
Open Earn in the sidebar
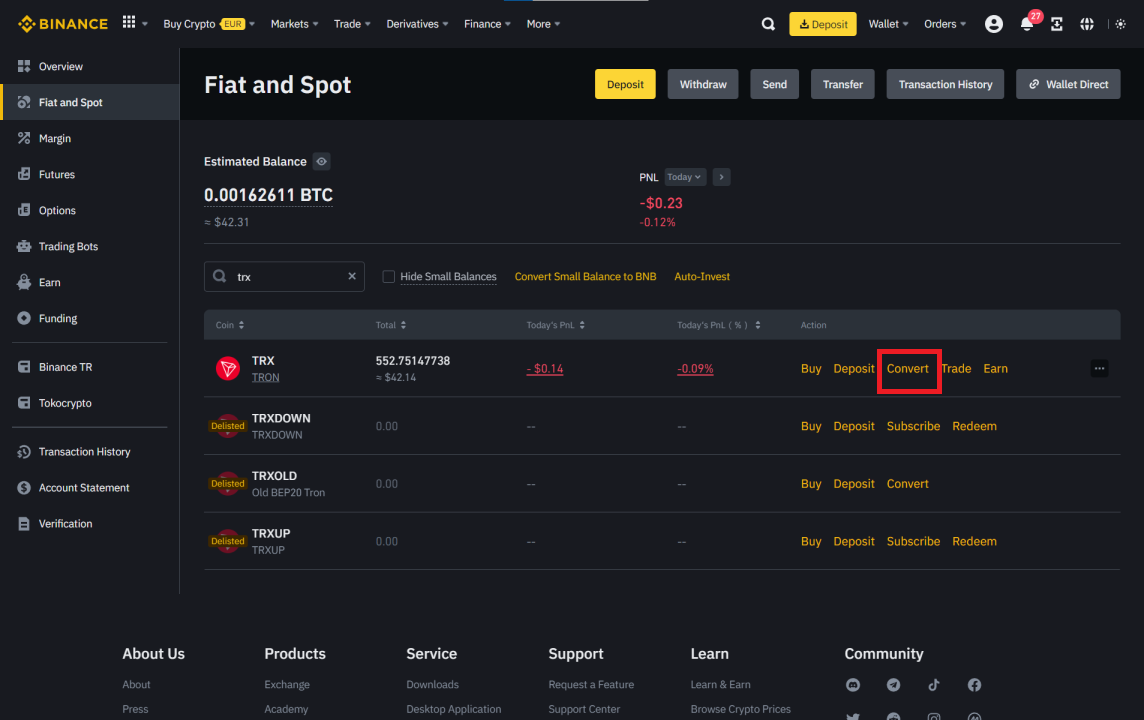coord(90,282)
